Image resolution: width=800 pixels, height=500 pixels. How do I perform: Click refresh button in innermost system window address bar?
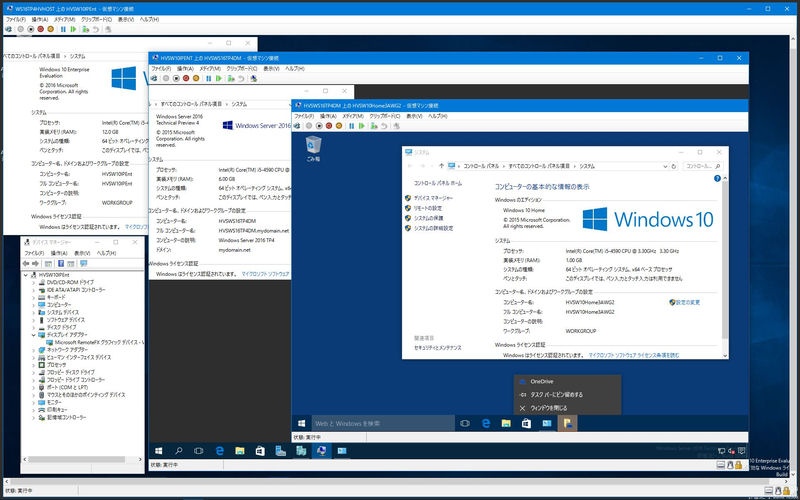[x=674, y=166]
